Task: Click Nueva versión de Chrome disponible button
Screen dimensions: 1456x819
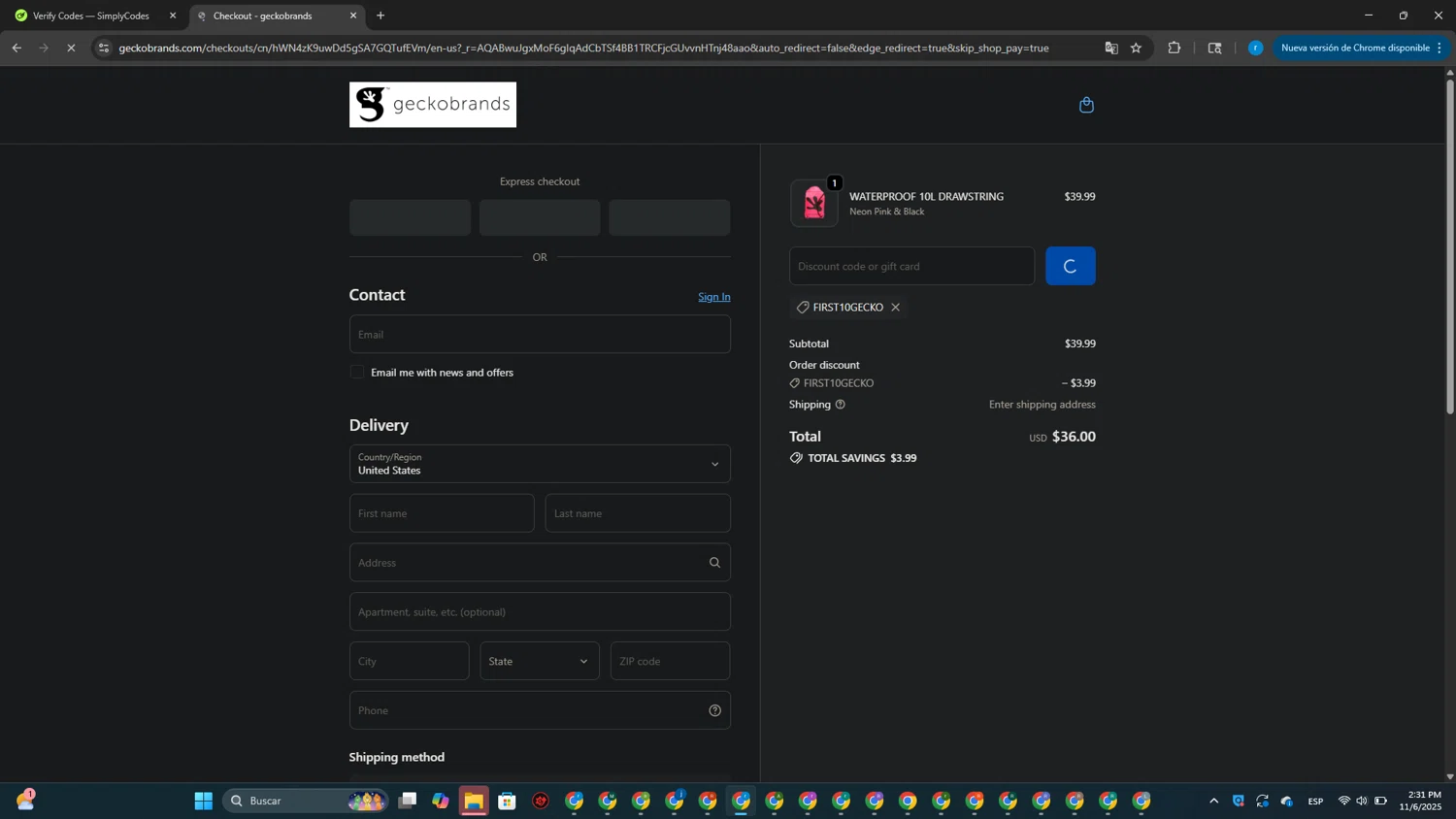Action: 1361,48
